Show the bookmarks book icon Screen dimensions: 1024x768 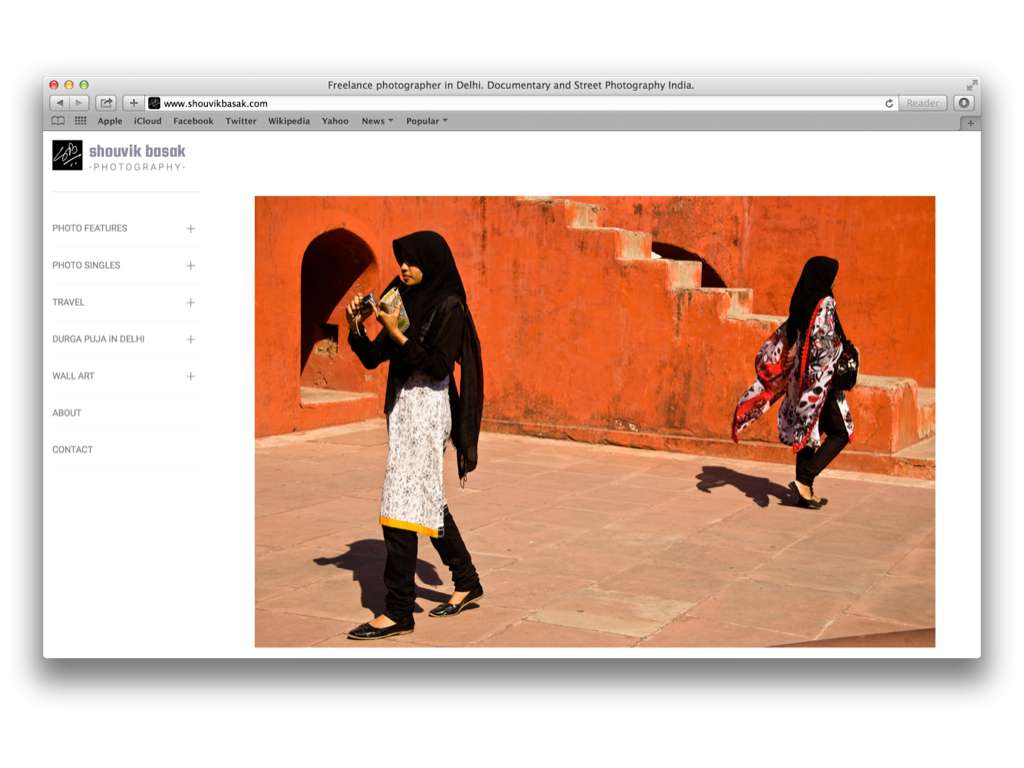(x=58, y=121)
